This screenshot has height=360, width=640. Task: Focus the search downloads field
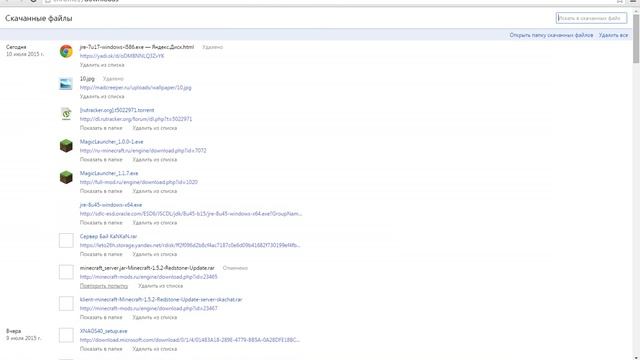click(x=591, y=18)
